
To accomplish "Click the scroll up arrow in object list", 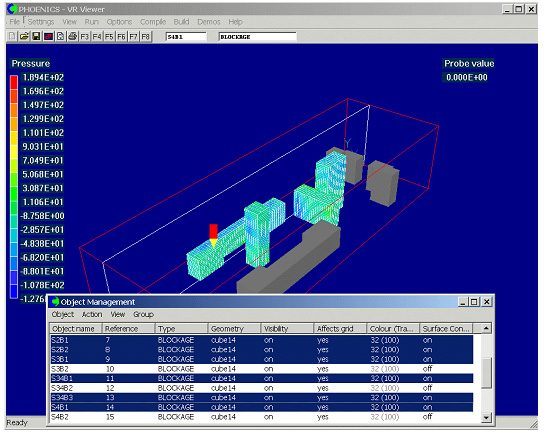I will click(486, 328).
